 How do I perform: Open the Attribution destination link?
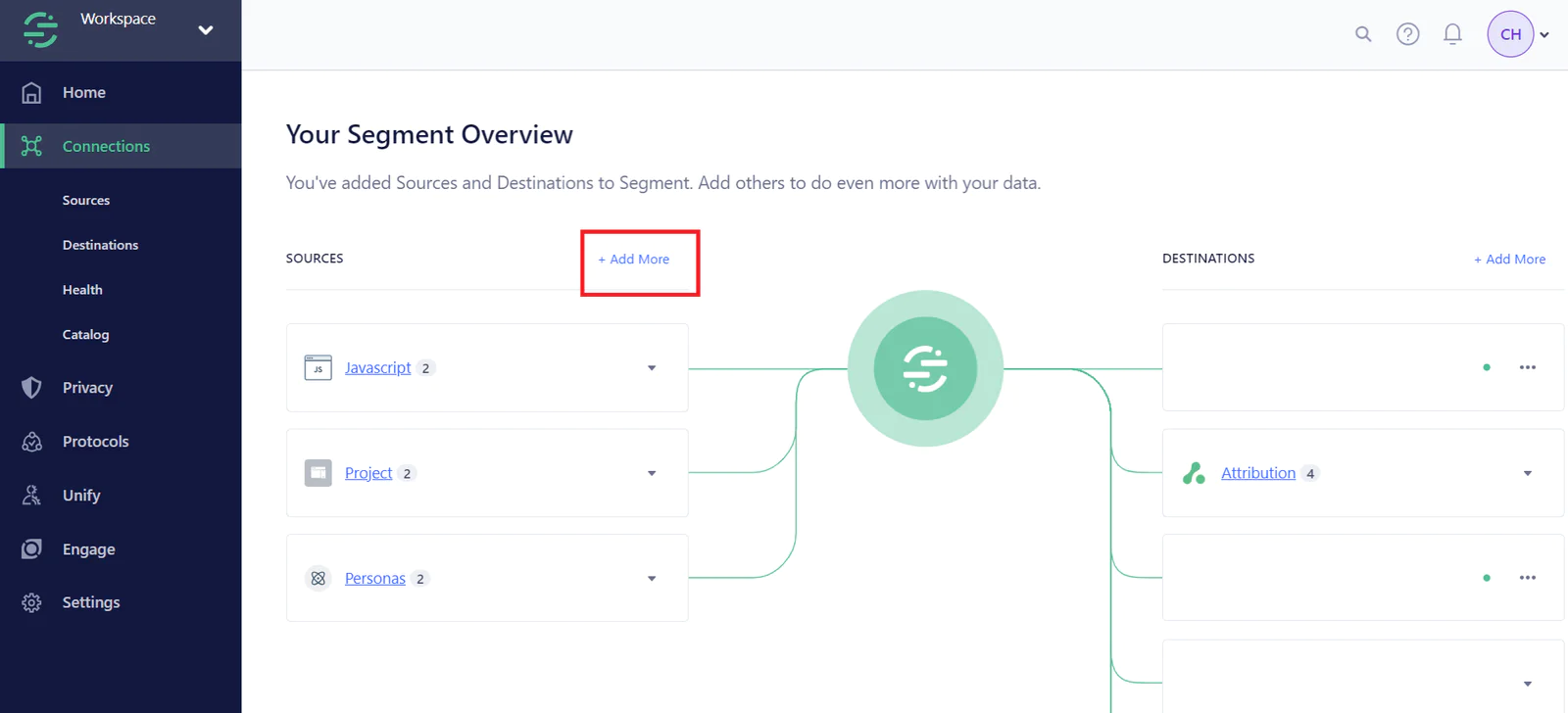click(1257, 472)
